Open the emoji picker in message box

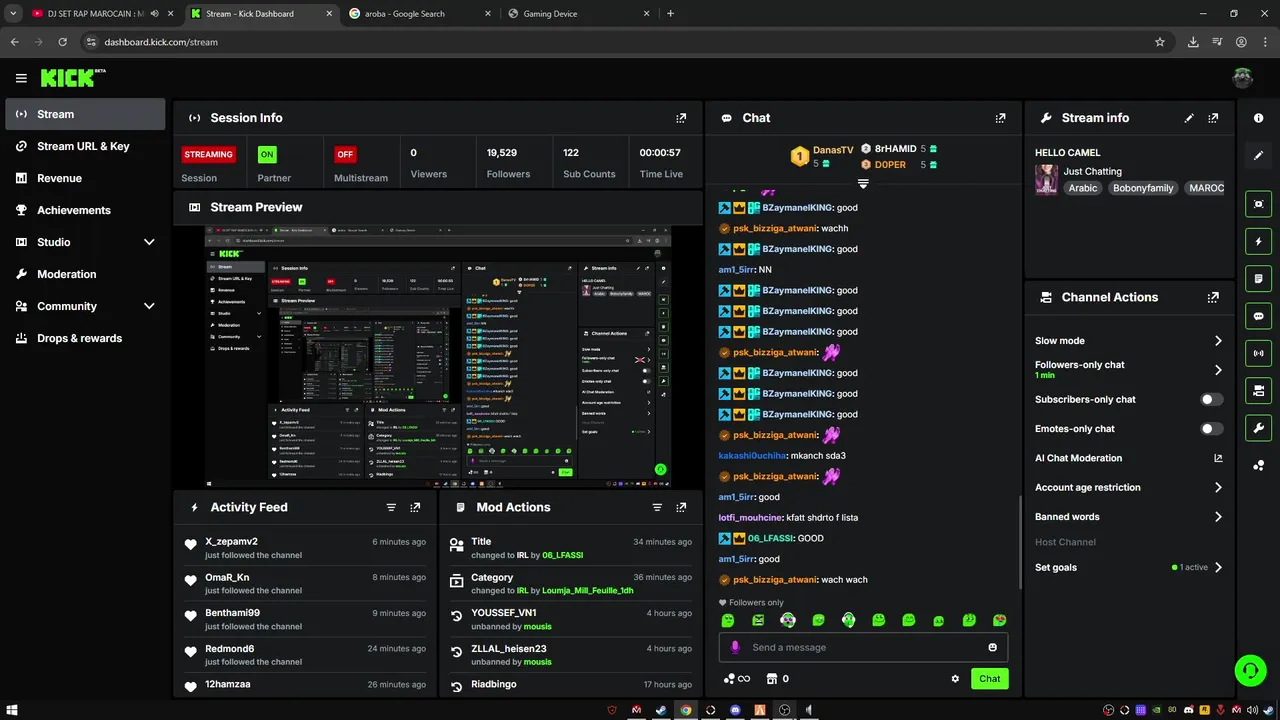click(x=993, y=647)
